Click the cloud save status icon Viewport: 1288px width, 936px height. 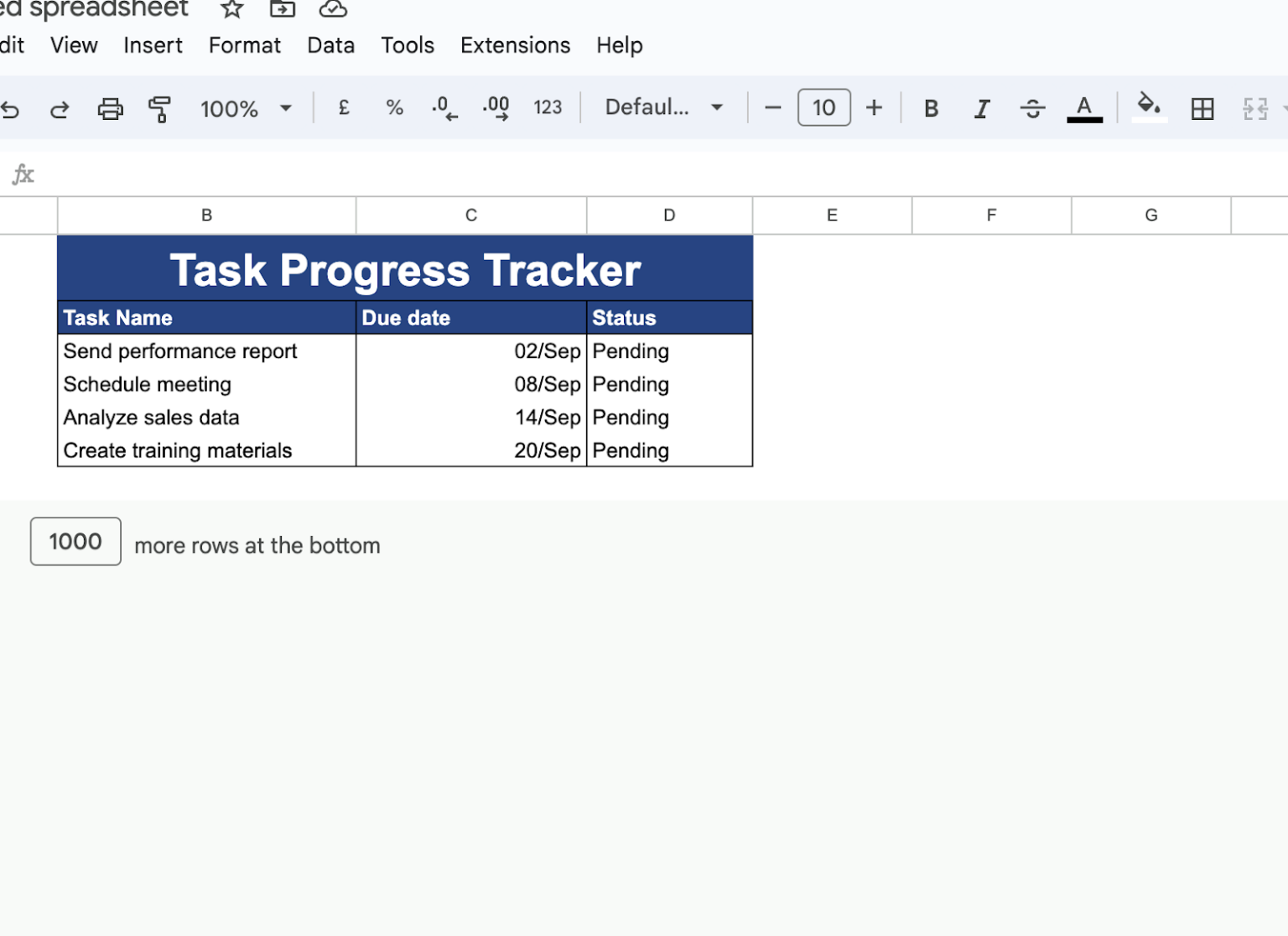332,9
